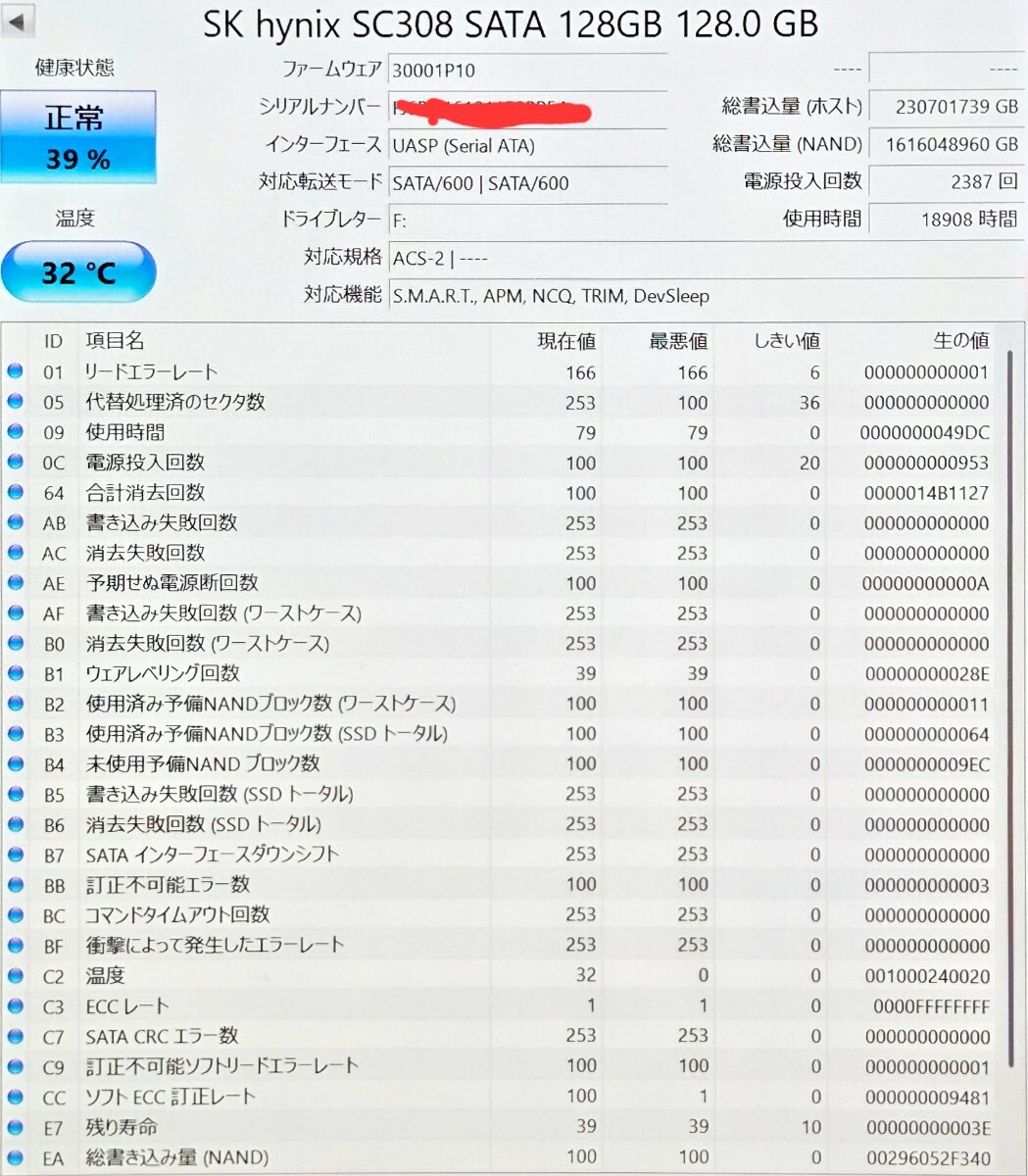Click status dot of row E7 残り寿命

pyautogui.click(x=15, y=1127)
